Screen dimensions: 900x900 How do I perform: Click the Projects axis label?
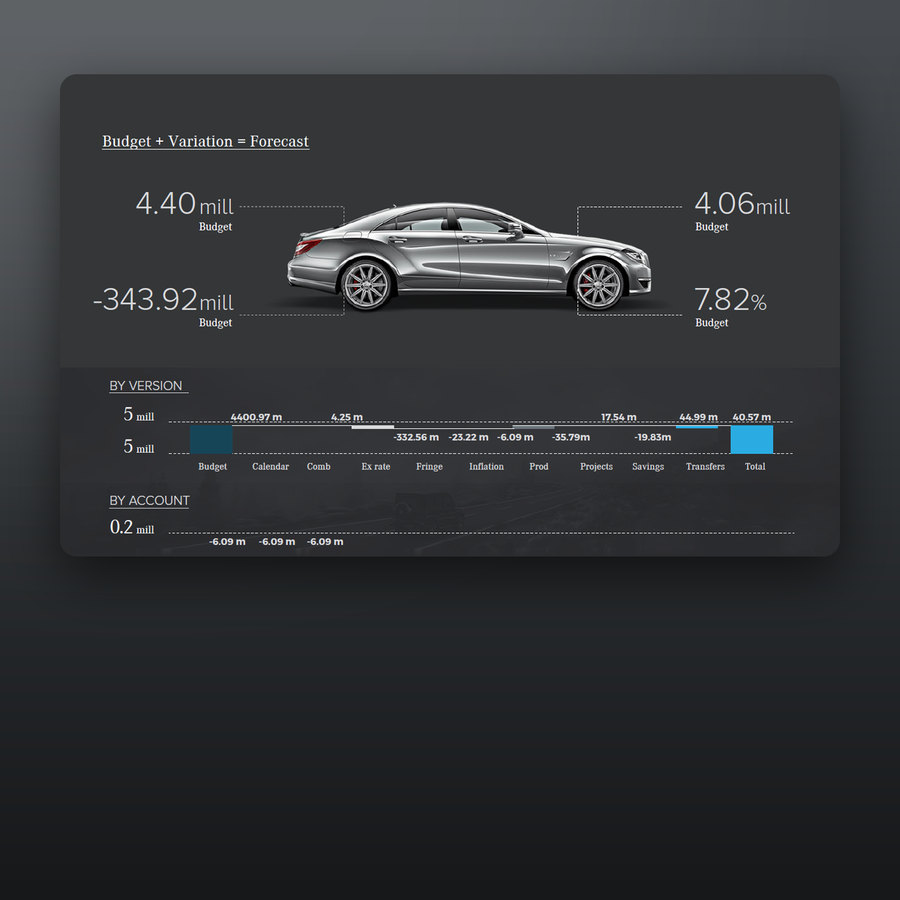click(596, 467)
